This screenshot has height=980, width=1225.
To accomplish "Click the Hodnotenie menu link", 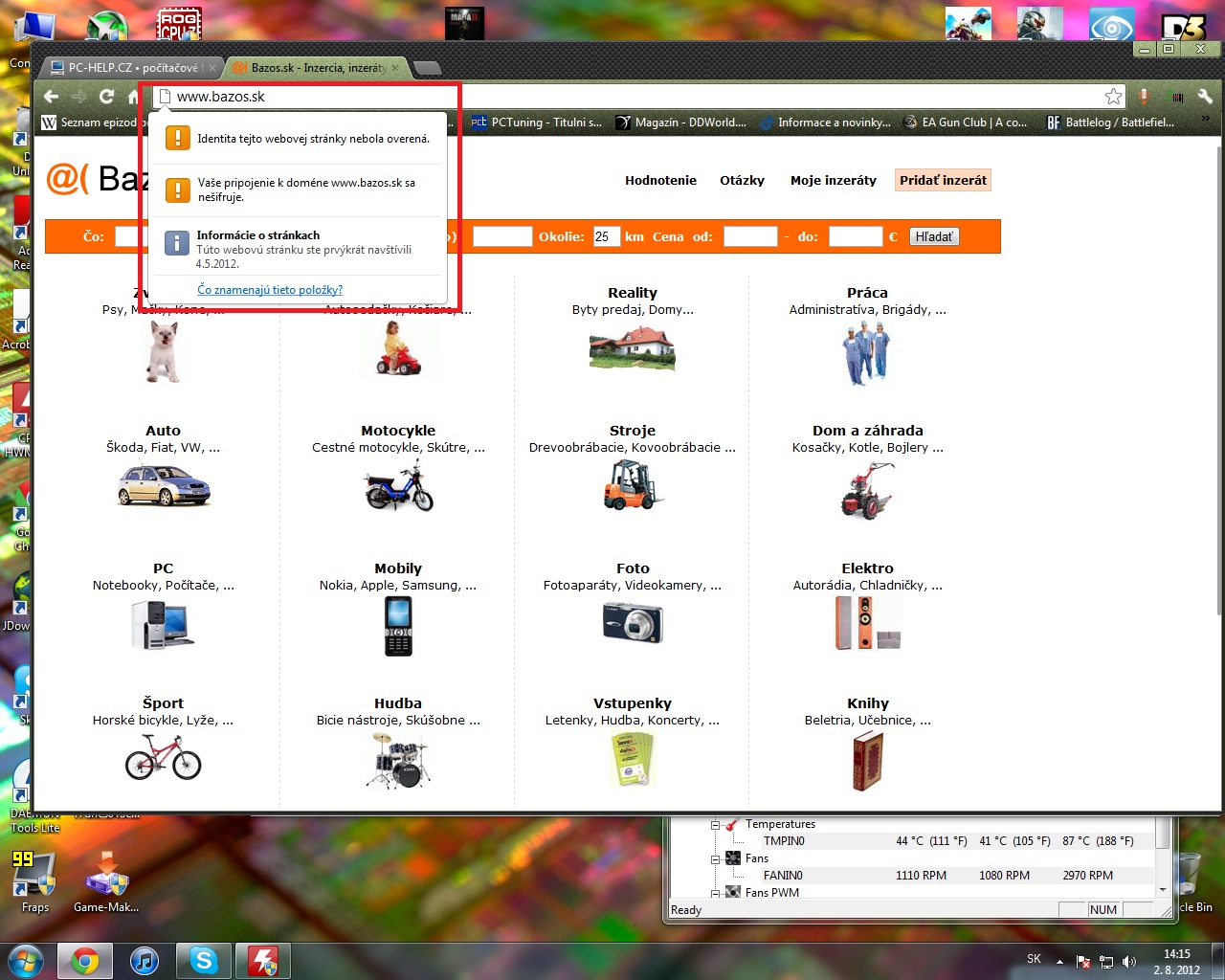I will tap(660, 180).
